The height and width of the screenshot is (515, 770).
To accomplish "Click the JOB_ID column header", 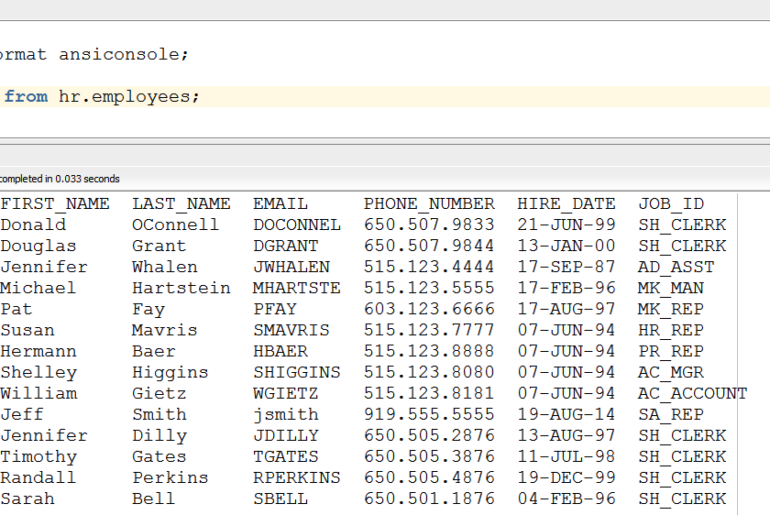I will click(671, 204).
